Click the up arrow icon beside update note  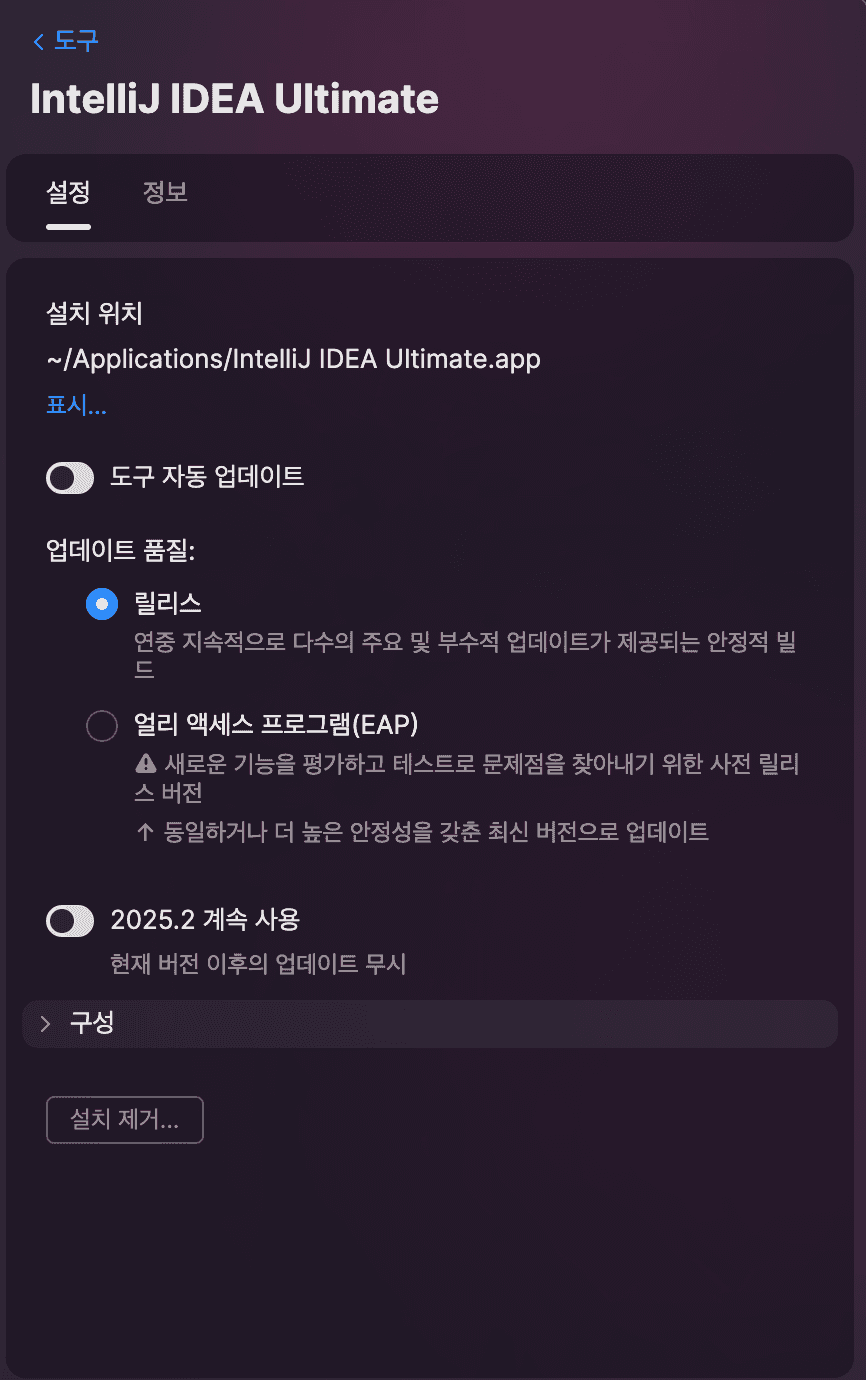[145, 832]
